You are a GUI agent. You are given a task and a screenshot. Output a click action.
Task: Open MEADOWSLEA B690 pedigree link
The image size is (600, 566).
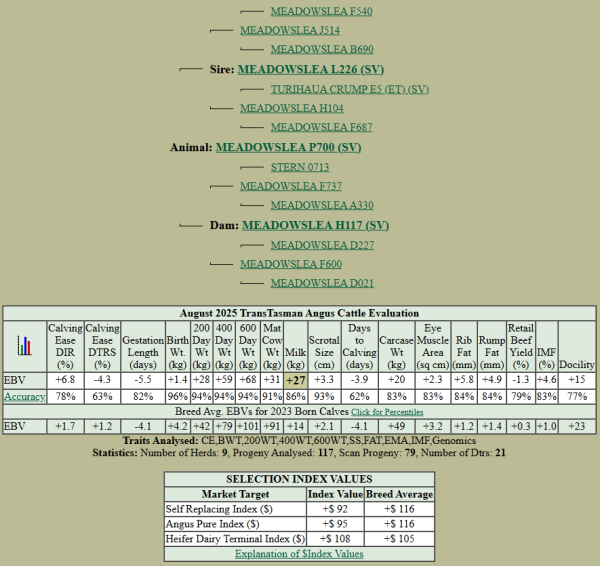(322, 49)
